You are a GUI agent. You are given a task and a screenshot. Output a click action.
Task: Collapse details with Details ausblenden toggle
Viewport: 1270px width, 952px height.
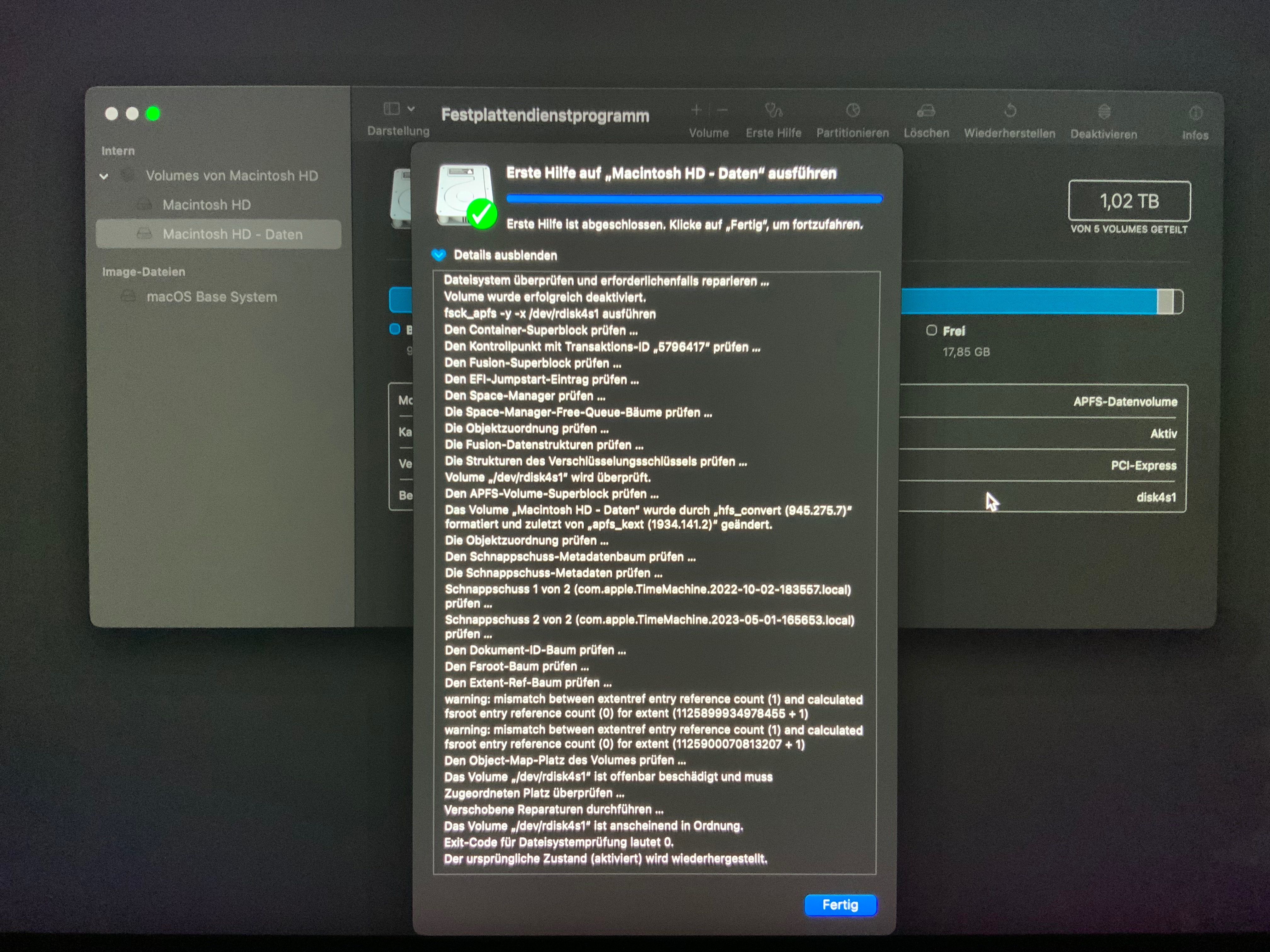coord(439,255)
